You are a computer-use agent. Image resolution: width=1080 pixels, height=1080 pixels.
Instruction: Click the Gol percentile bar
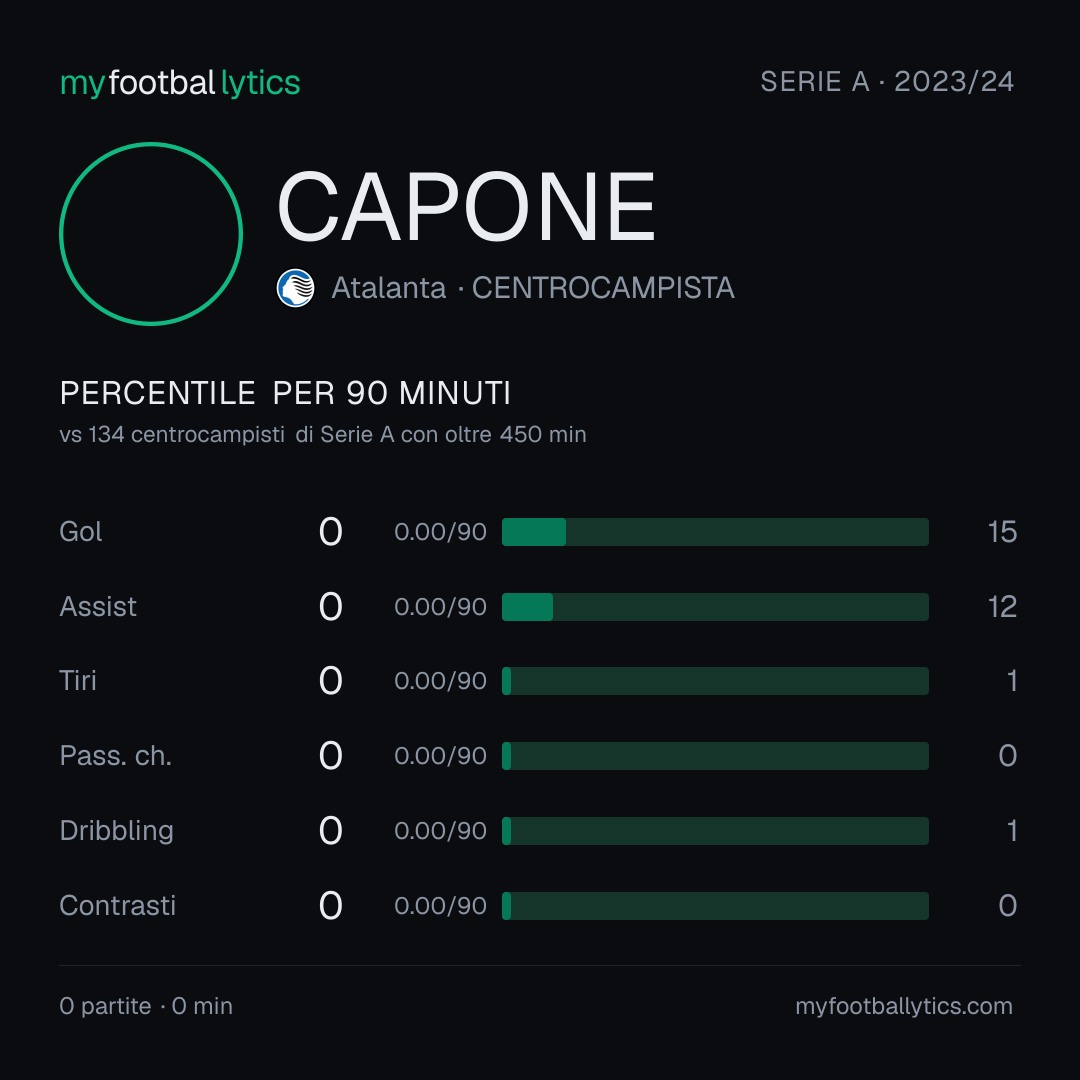(715, 532)
